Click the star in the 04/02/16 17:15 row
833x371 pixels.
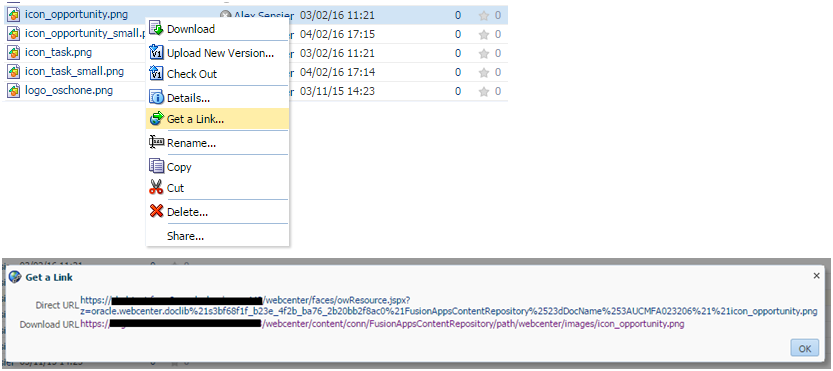click(483, 35)
